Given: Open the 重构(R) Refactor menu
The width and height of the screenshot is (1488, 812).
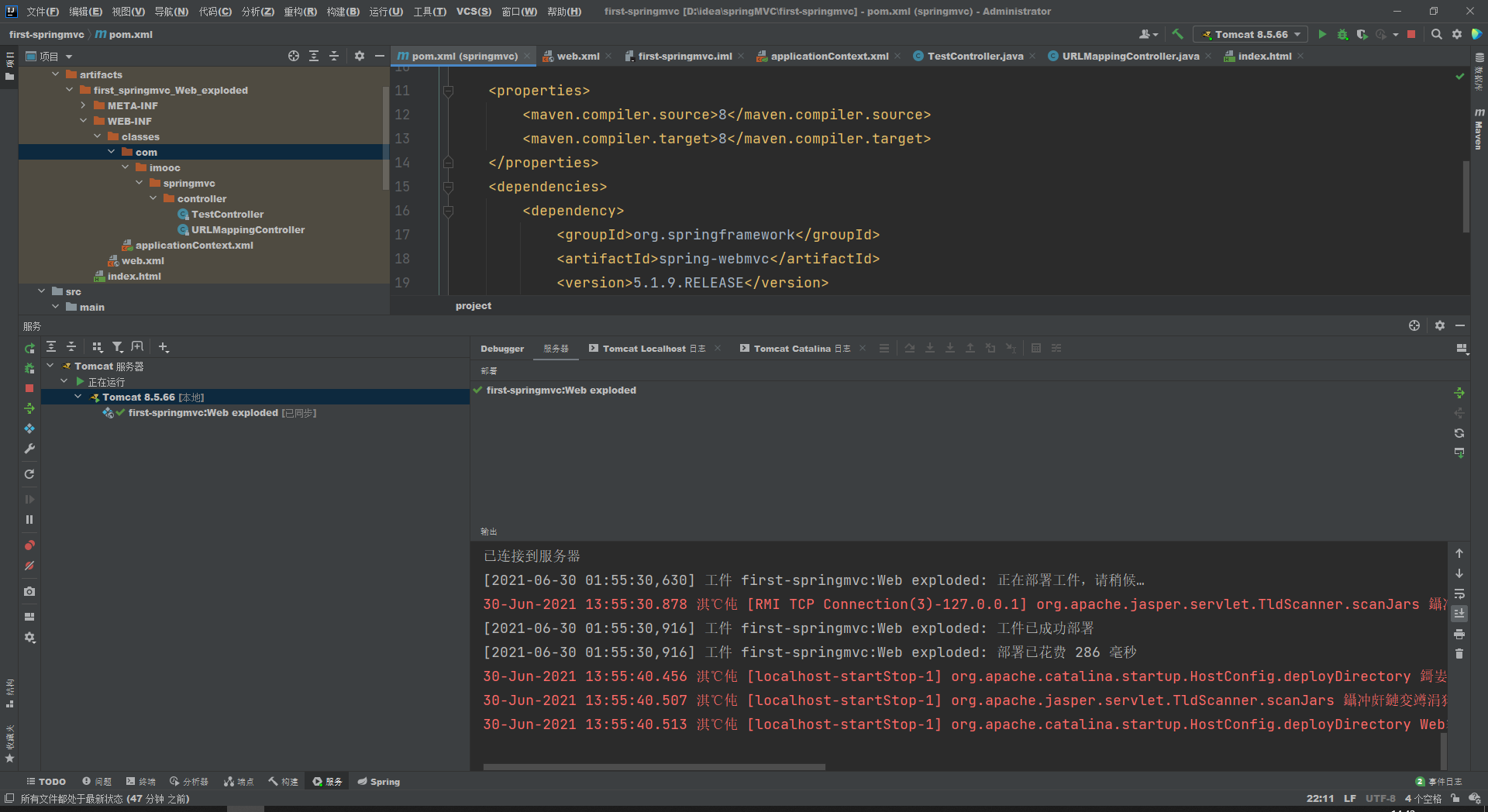Looking at the screenshot, I should coord(300,12).
